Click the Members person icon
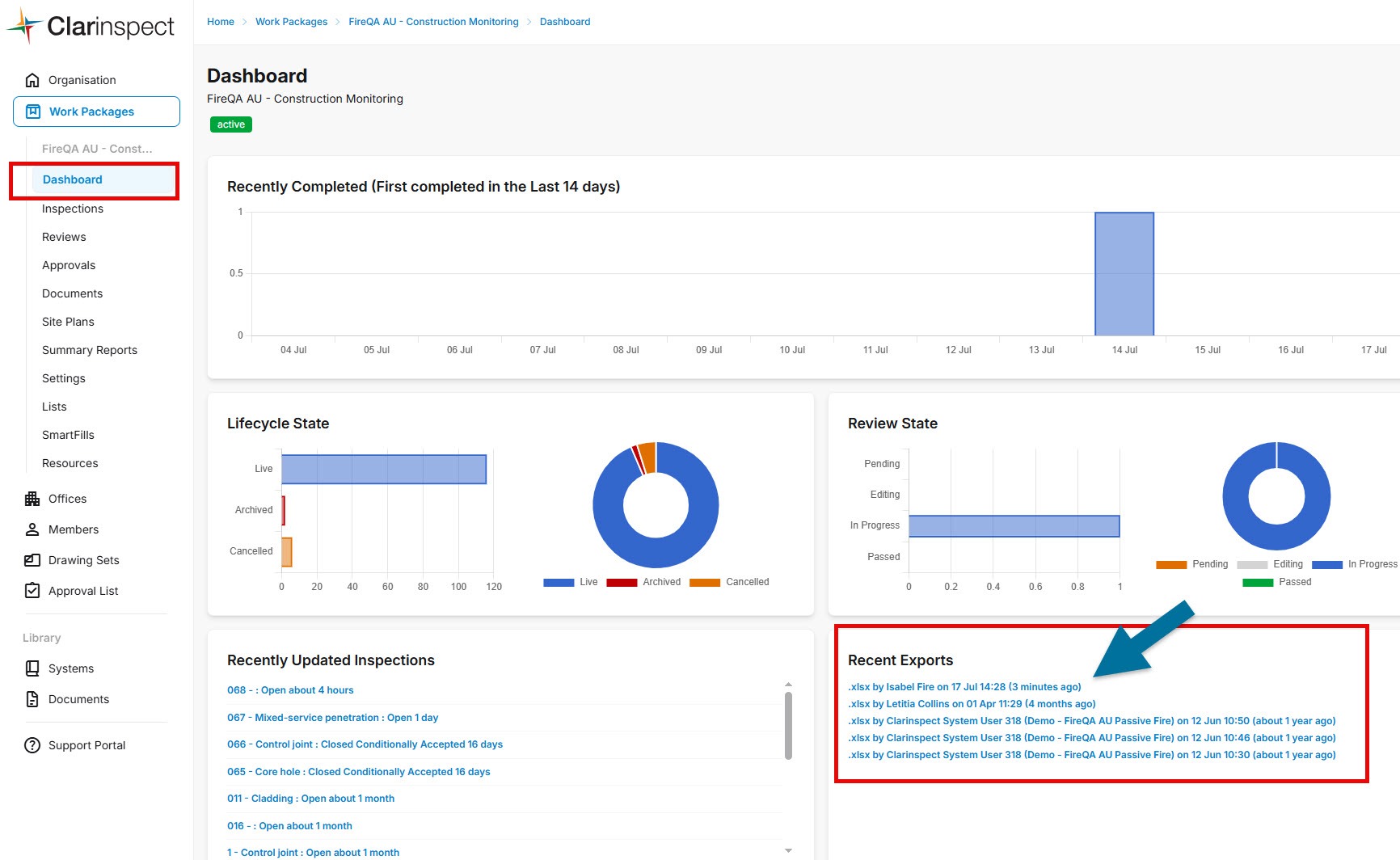 [32, 529]
